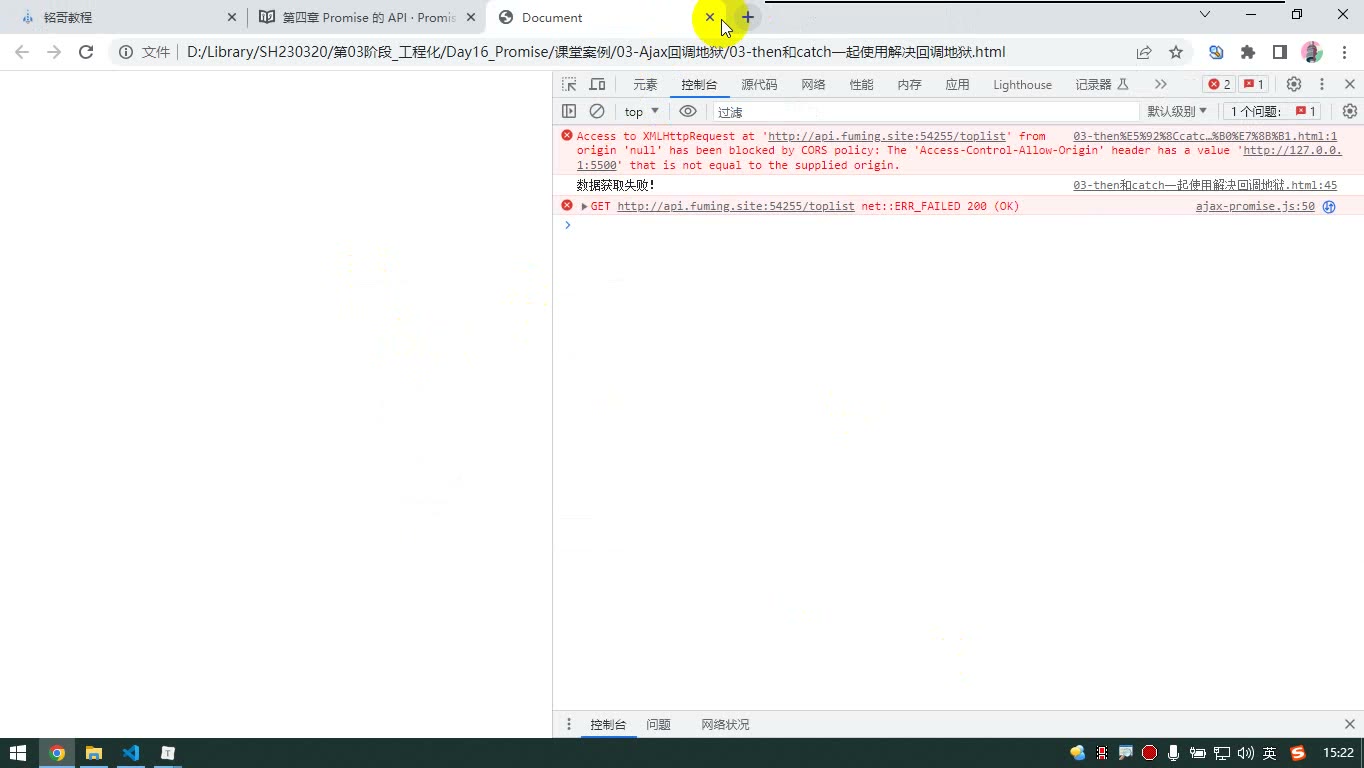Screen dimensions: 1364x768
Task: Toggle the browser side panel icon
Action: point(1279,52)
